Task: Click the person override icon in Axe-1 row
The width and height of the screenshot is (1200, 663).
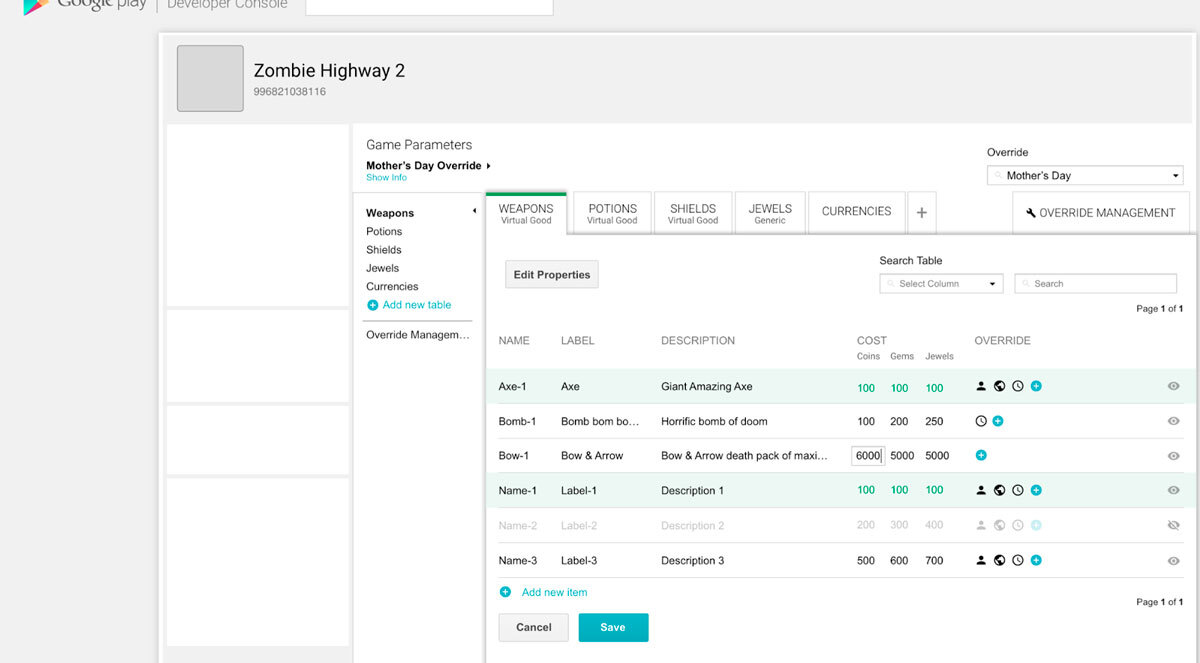Action: coord(981,386)
